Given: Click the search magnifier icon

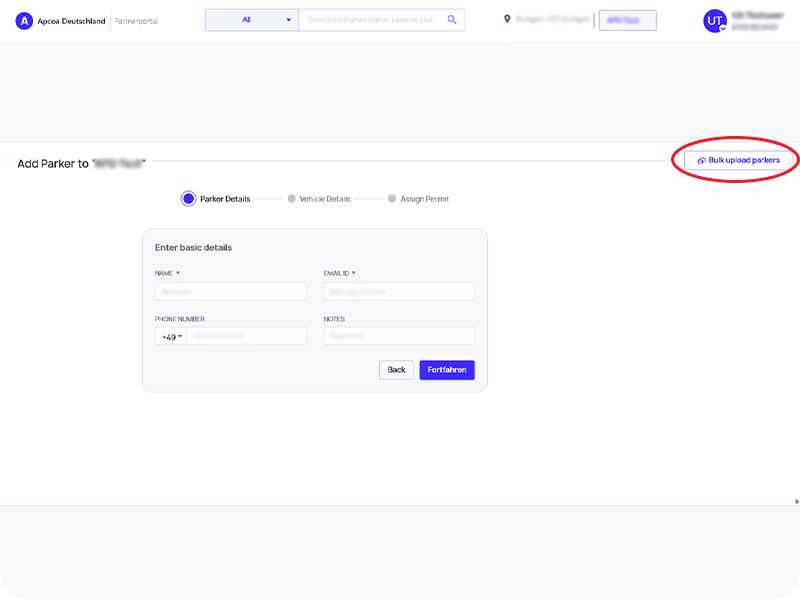Looking at the screenshot, I should pyautogui.click(x=452, y=20).
